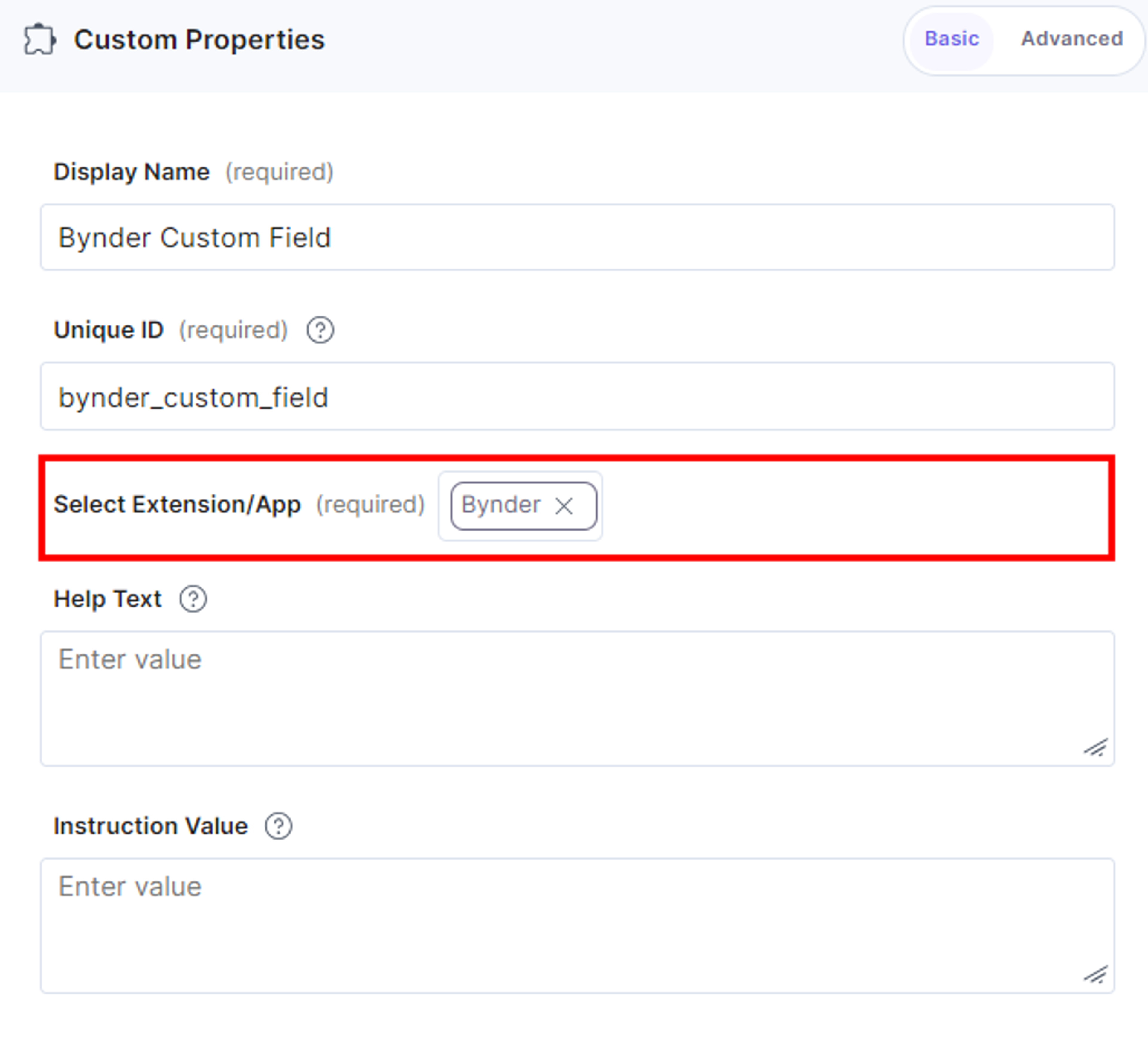Click inside the Instruction Value textarea
This screenshot has width=1148, height=1054.
point(577,926)
